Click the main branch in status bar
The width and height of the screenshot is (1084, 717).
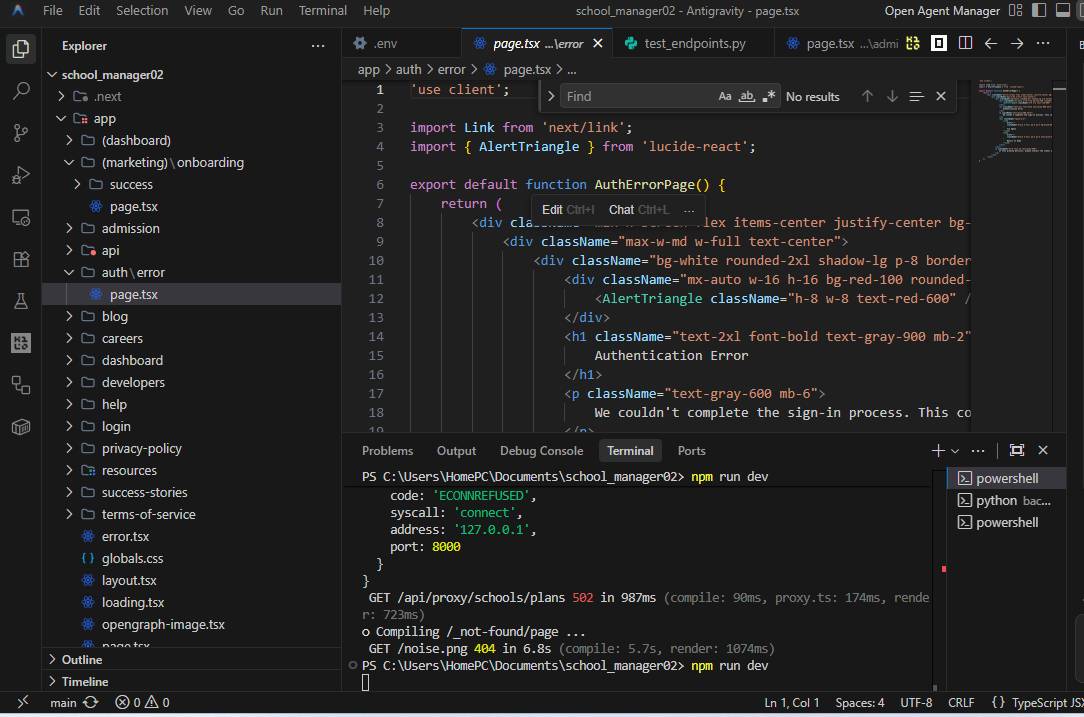pyautogui.click(x=63, y=702)
